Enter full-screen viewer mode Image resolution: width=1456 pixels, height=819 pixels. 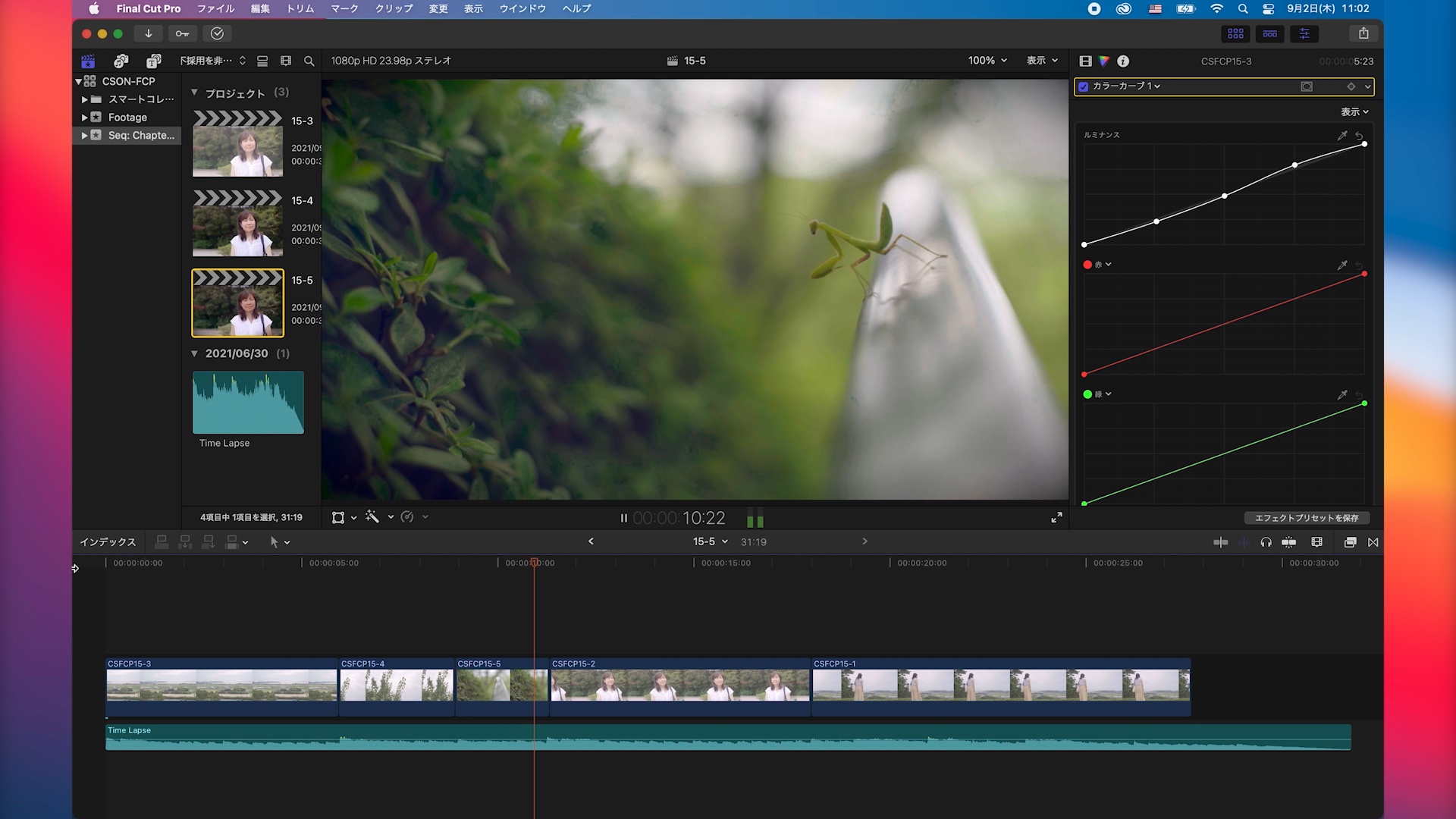(x=1056, y=517)
